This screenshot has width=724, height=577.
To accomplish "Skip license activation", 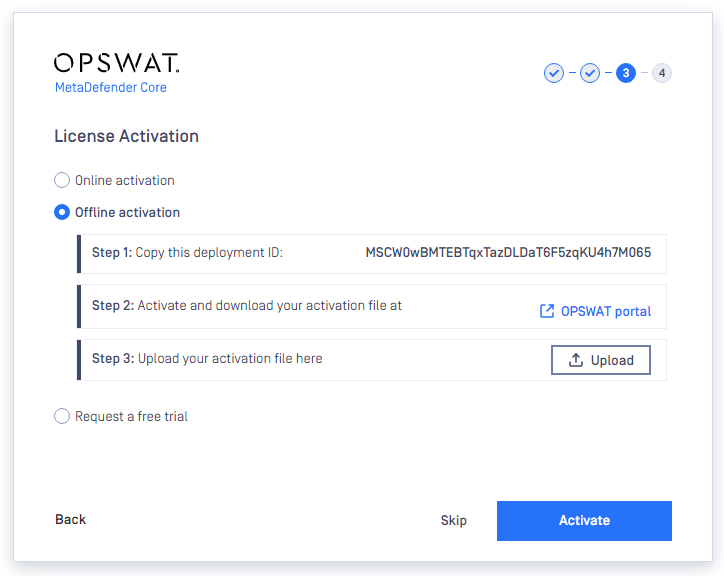I will (453, 520).
